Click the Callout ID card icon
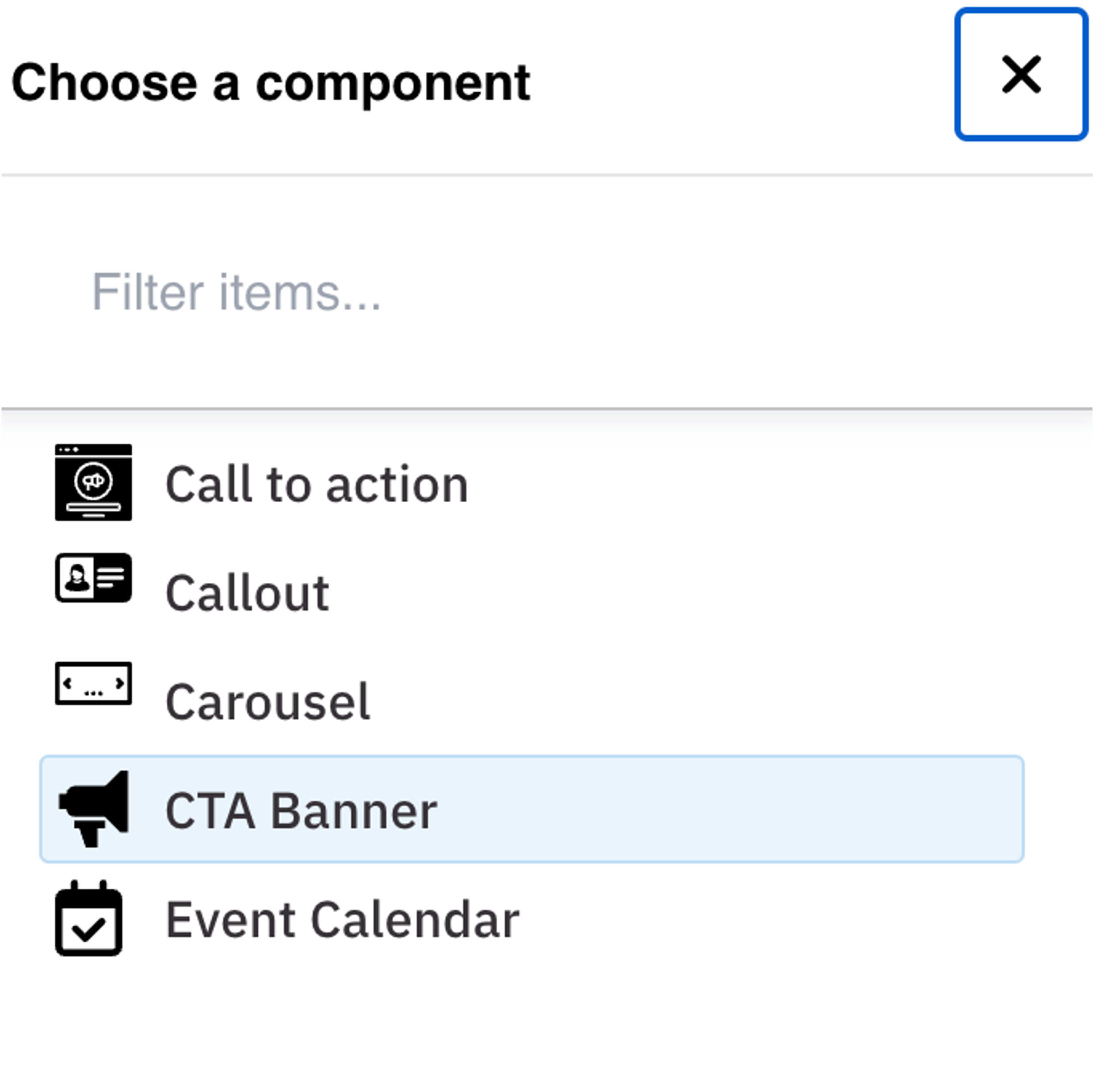This screenshot has height=1092, width=1094. [x=93, y=578]
